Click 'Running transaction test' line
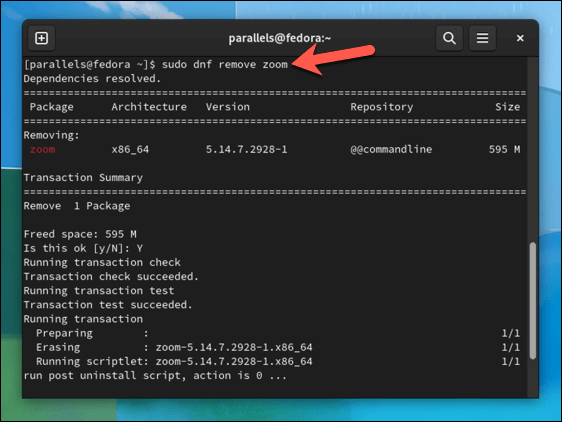Viewport: 562px width, 422px height. [99, 291]
